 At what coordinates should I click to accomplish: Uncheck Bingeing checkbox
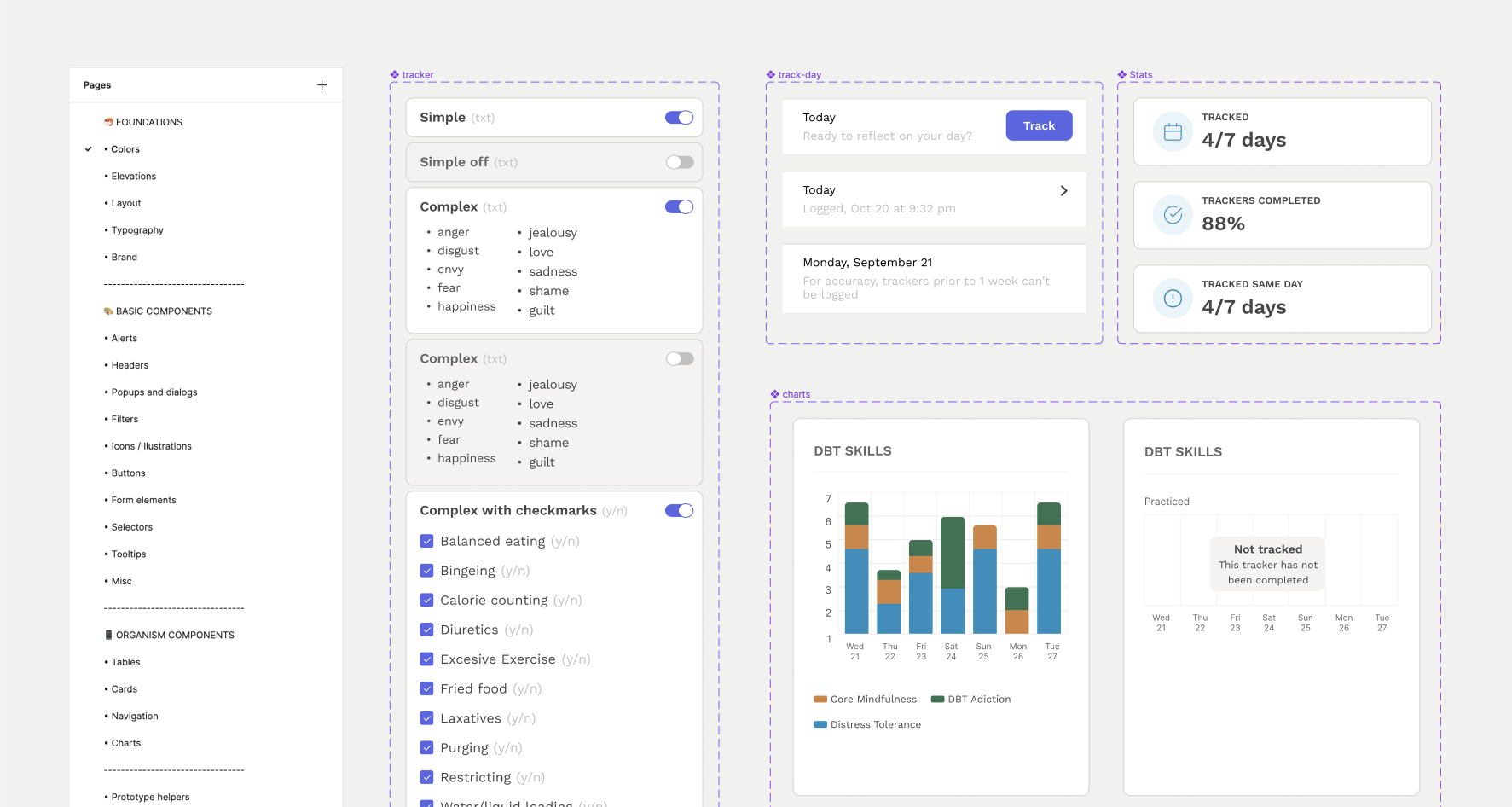click(427, 571)
